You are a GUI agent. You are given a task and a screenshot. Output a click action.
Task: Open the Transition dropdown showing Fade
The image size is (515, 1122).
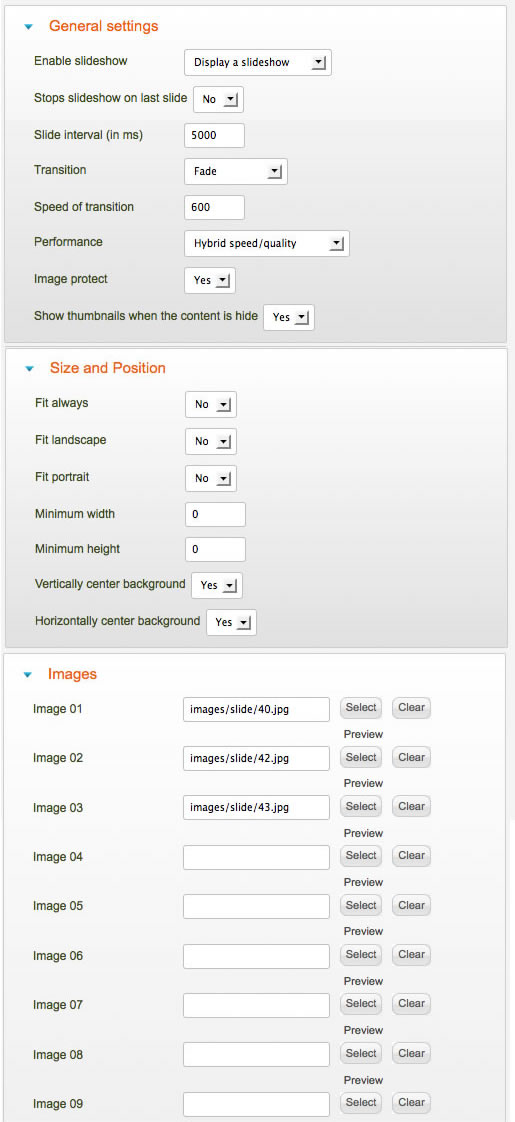236,172
